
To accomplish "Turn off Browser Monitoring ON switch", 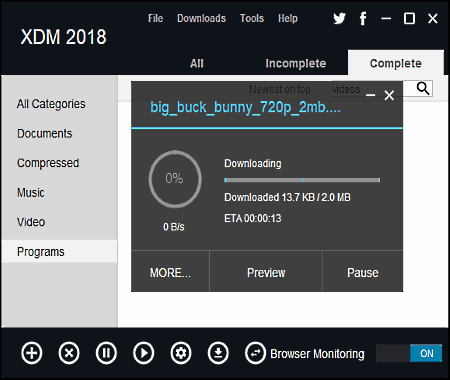I will (409, 353).
